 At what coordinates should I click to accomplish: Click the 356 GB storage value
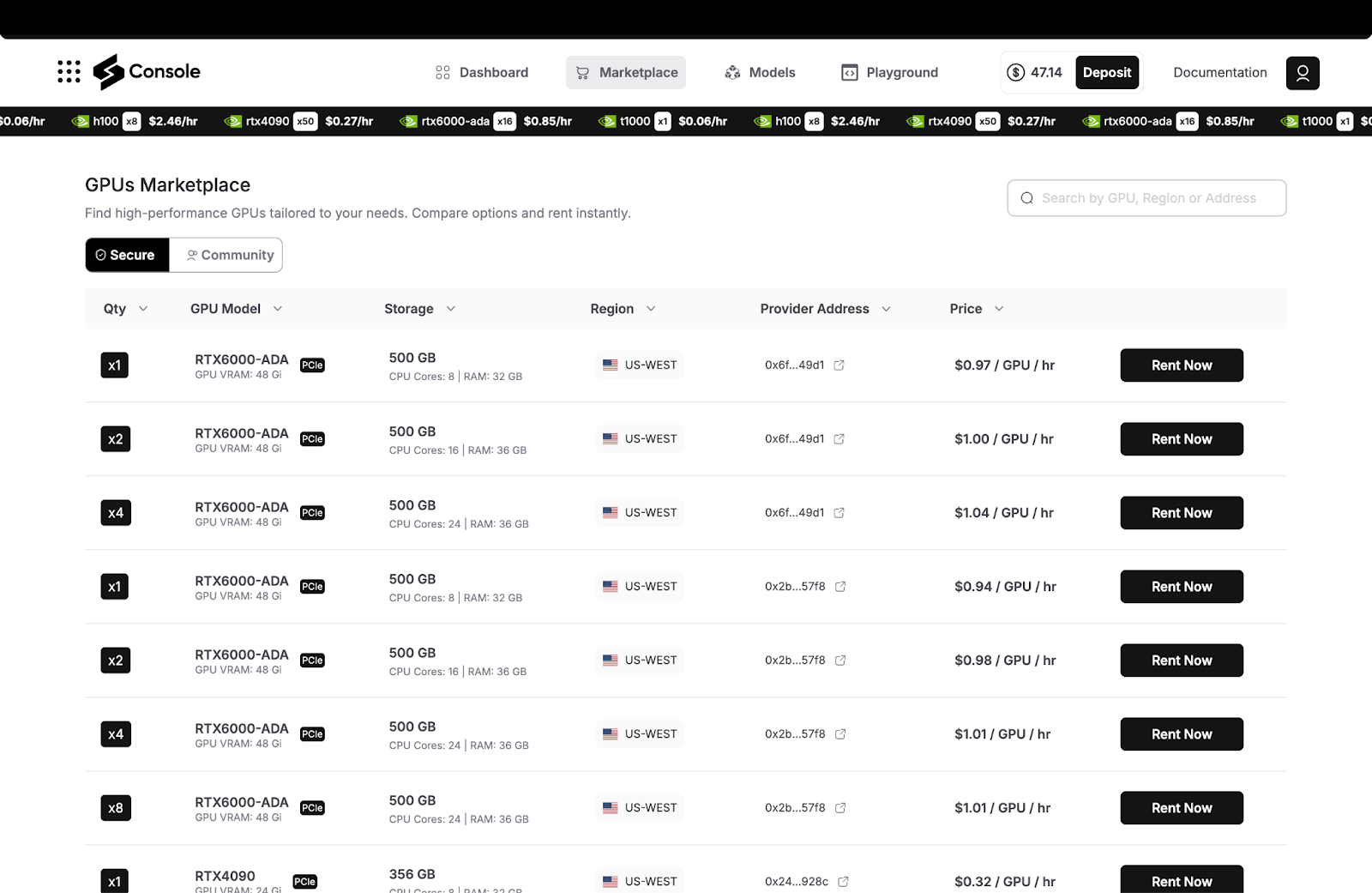412,874
